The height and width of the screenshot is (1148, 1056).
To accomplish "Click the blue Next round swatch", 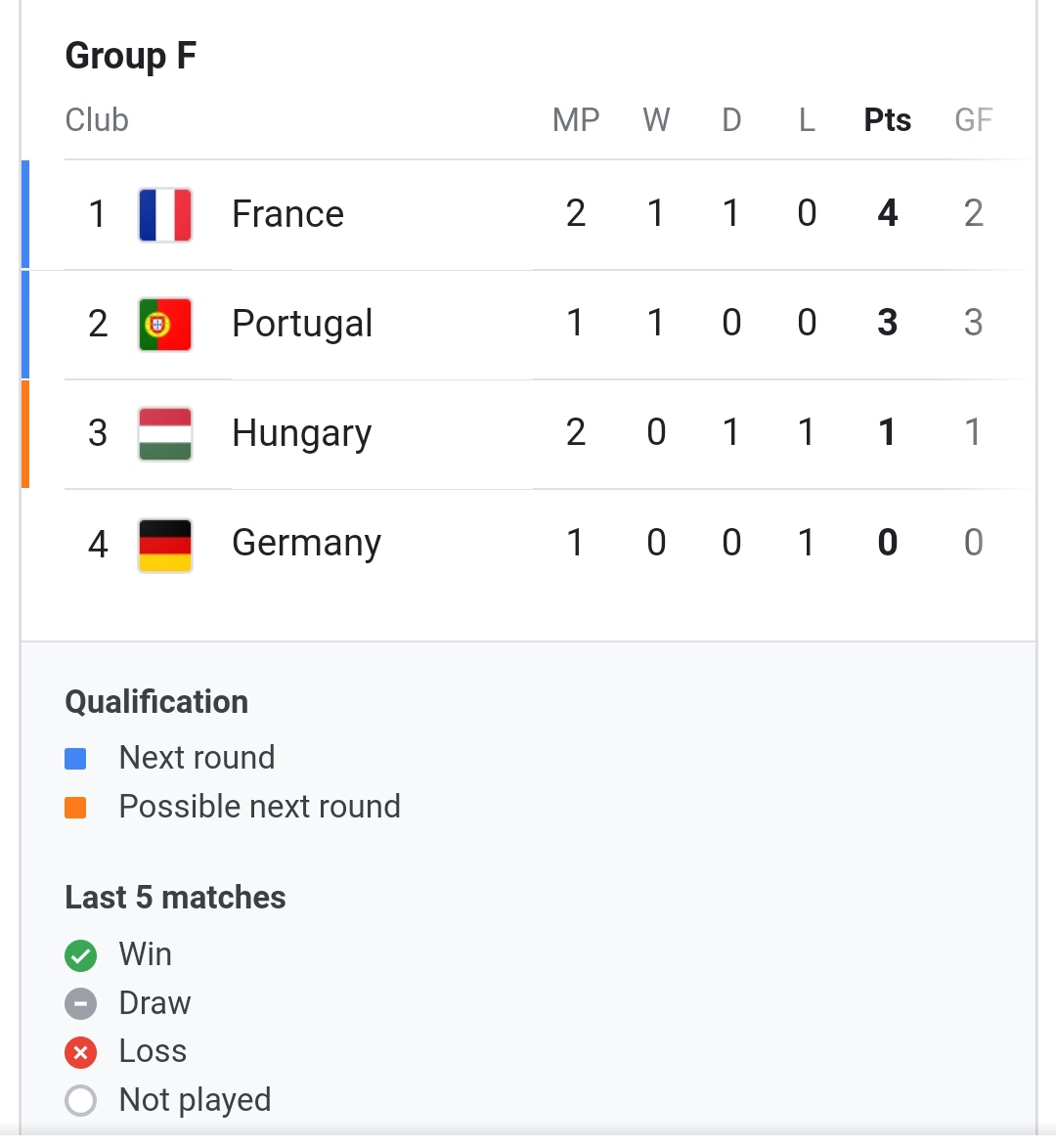I will [x=75, y=759].
